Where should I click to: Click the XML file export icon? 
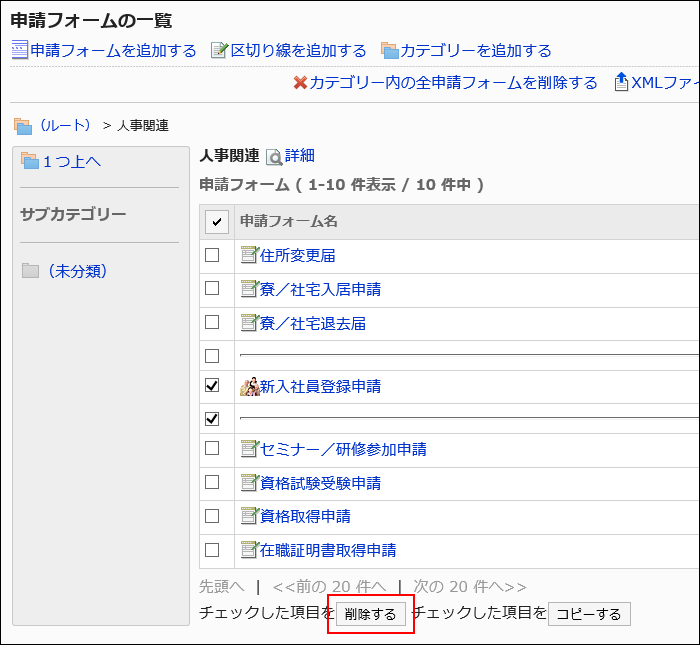pyautogui.click(x=621, y=82)
